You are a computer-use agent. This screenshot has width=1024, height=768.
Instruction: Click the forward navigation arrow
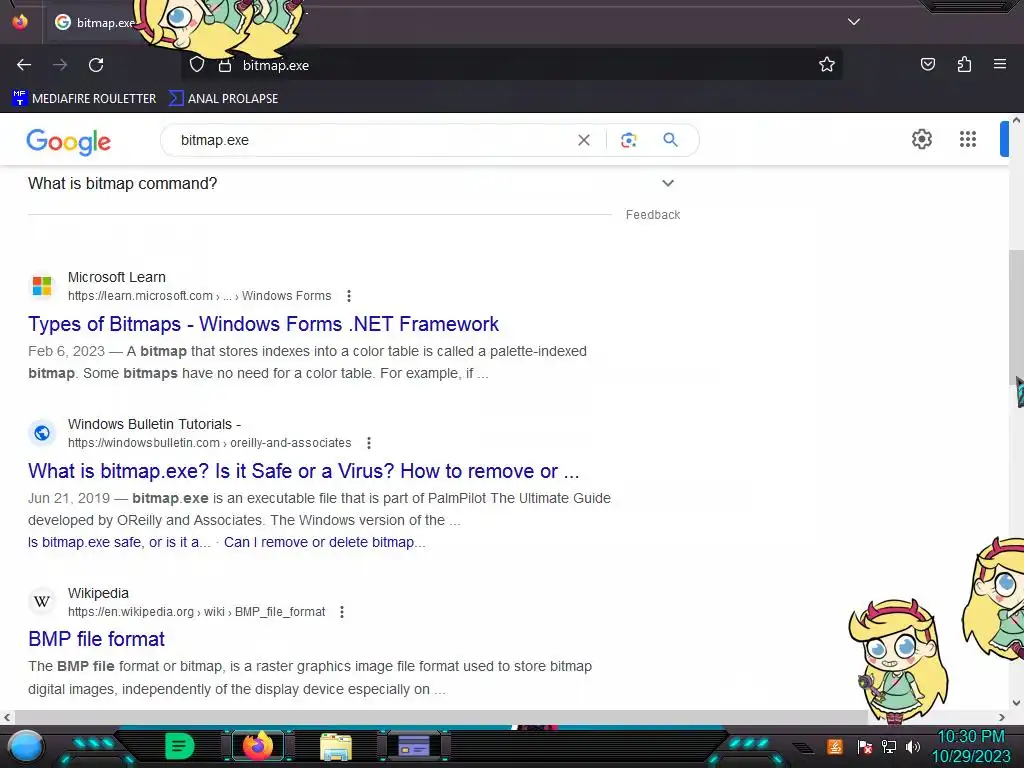point(60,65)
